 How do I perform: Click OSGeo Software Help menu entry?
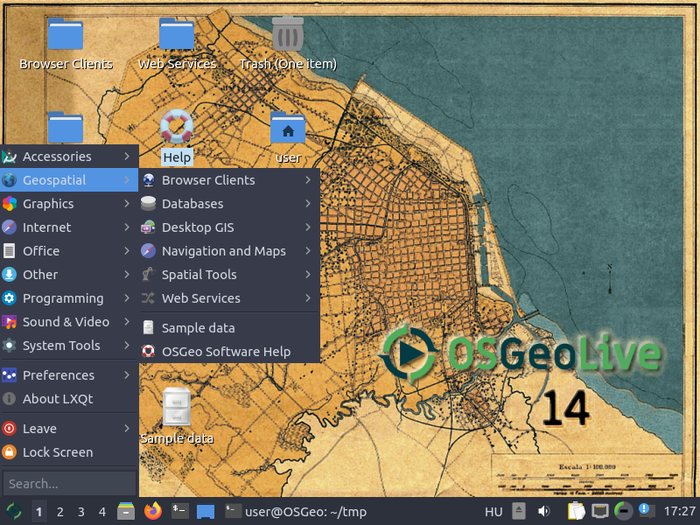pyautogui.click(x=226, y=351)
